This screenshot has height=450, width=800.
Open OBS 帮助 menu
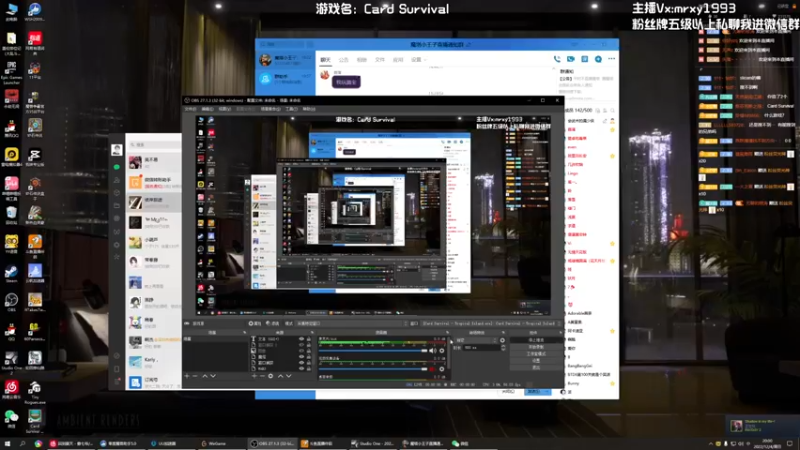pos(309,109)
